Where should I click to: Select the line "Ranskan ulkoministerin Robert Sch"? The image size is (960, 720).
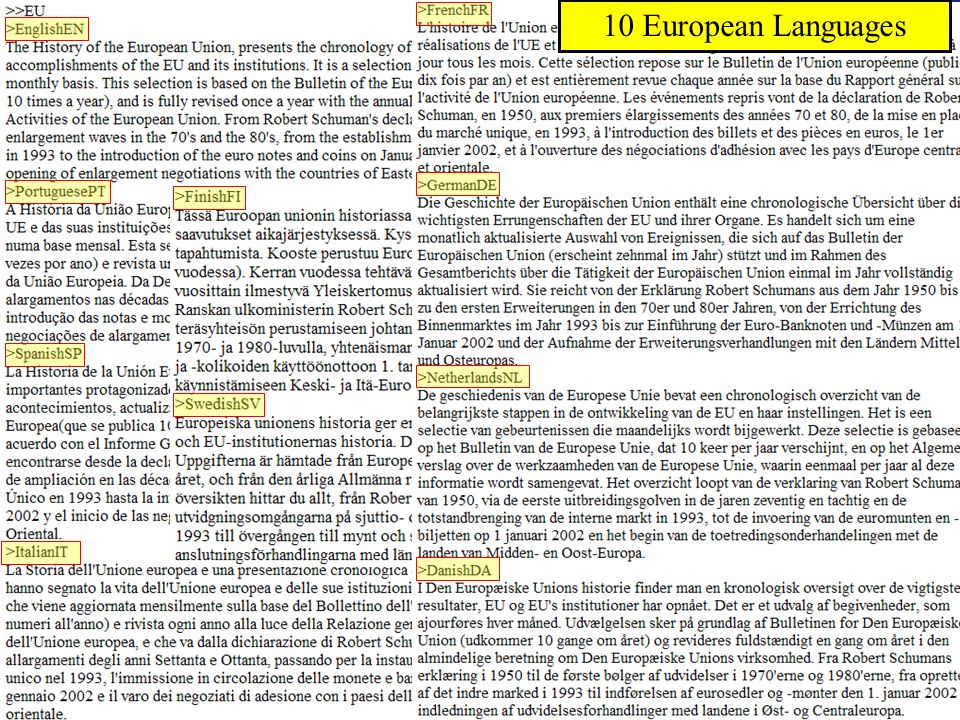[x=293, y=310]
